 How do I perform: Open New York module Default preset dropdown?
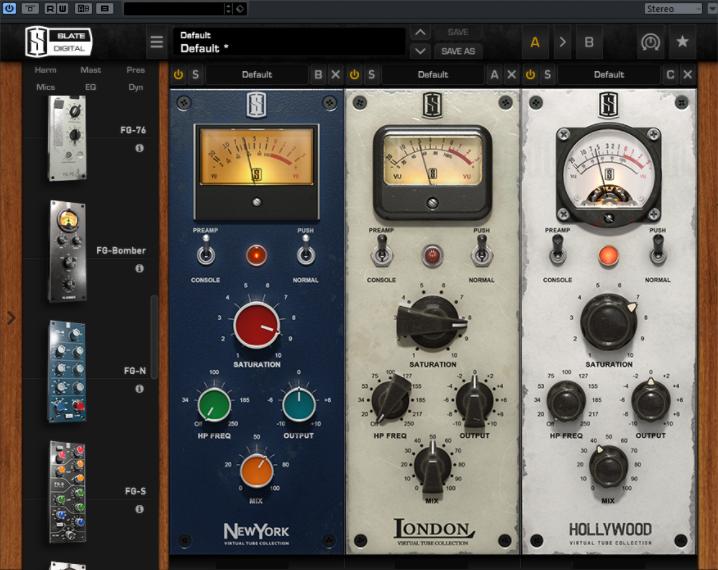point(257,75)
